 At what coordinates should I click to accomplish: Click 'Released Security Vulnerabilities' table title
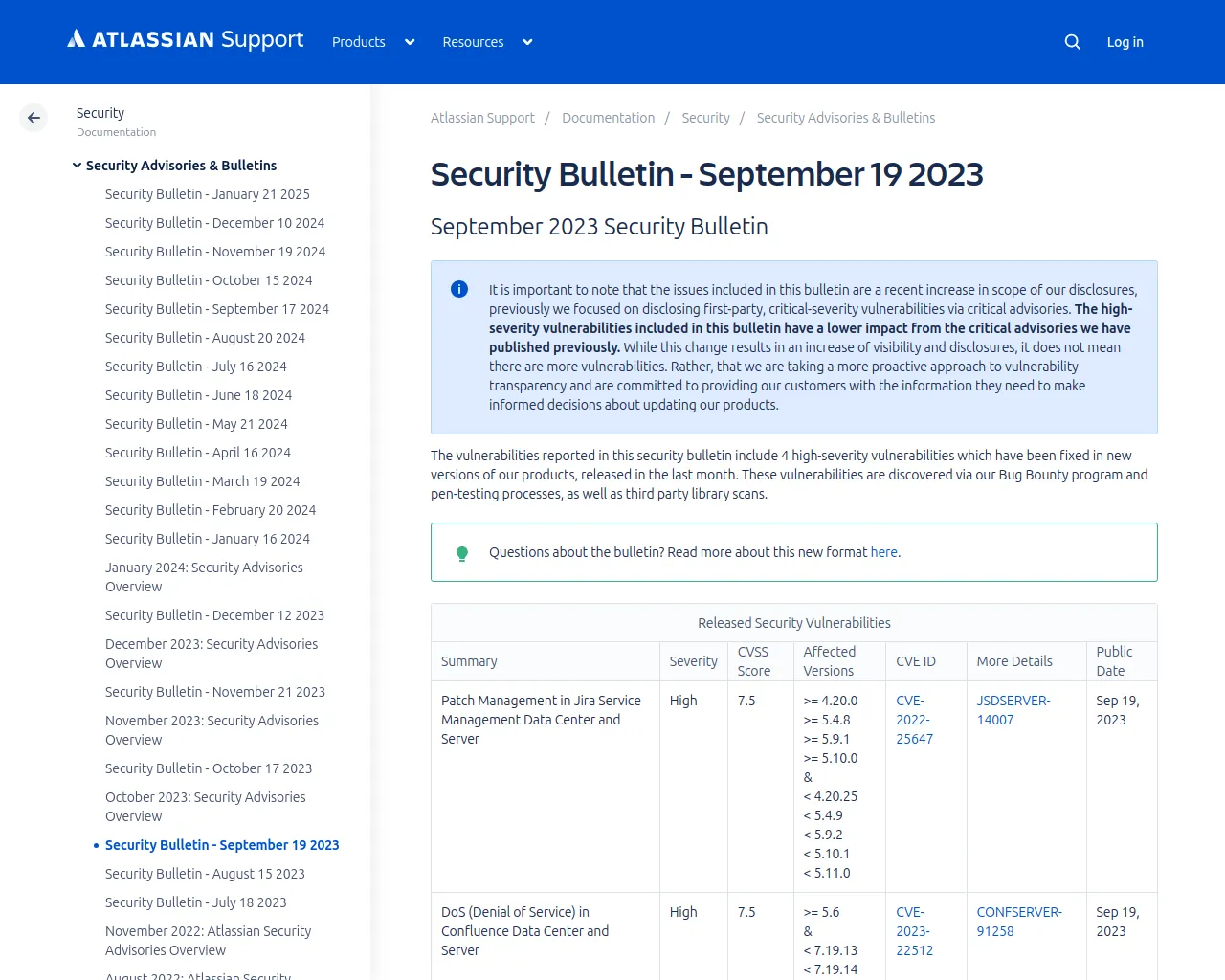pyautogui.click(x=794, y=623)
